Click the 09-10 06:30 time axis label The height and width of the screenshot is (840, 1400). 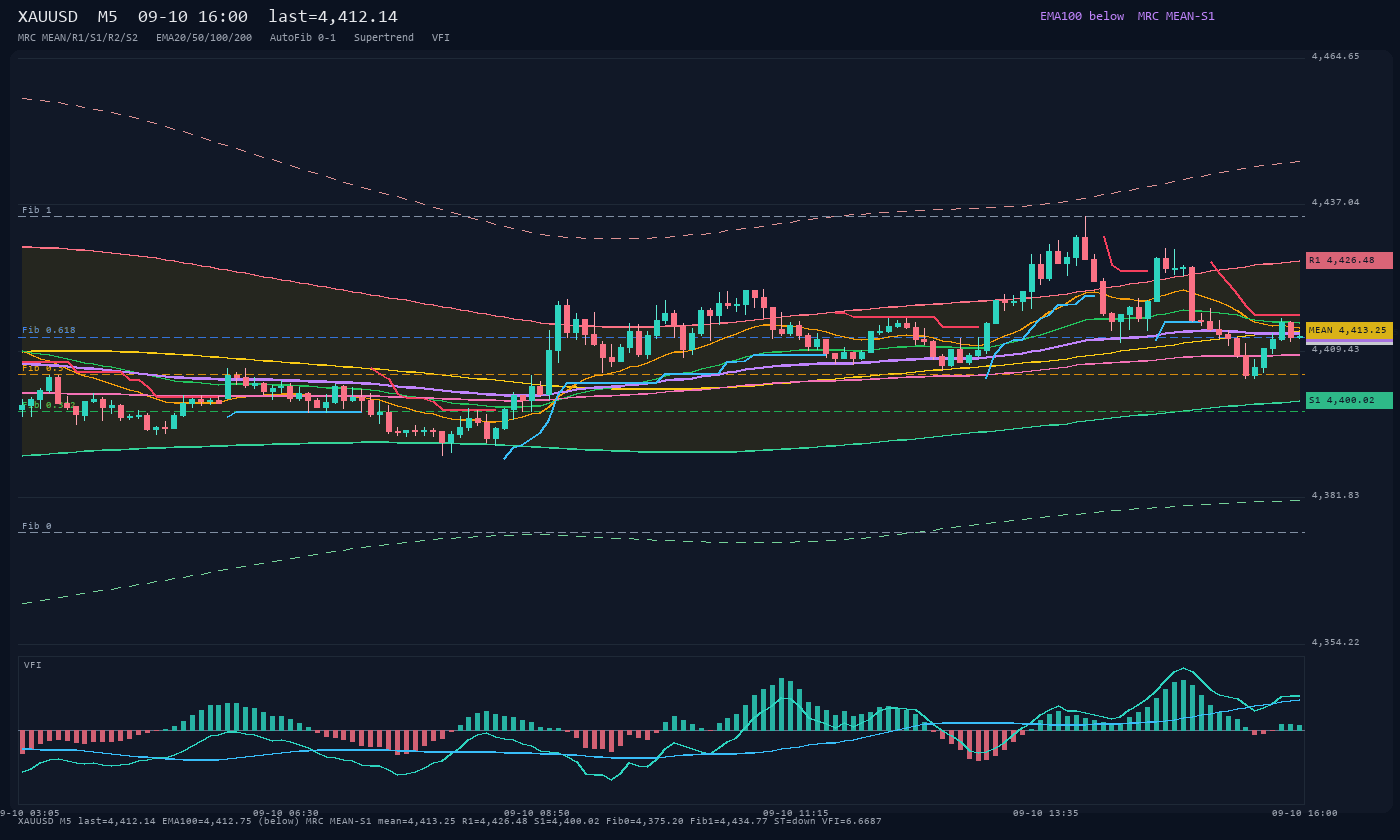(286, 813)
